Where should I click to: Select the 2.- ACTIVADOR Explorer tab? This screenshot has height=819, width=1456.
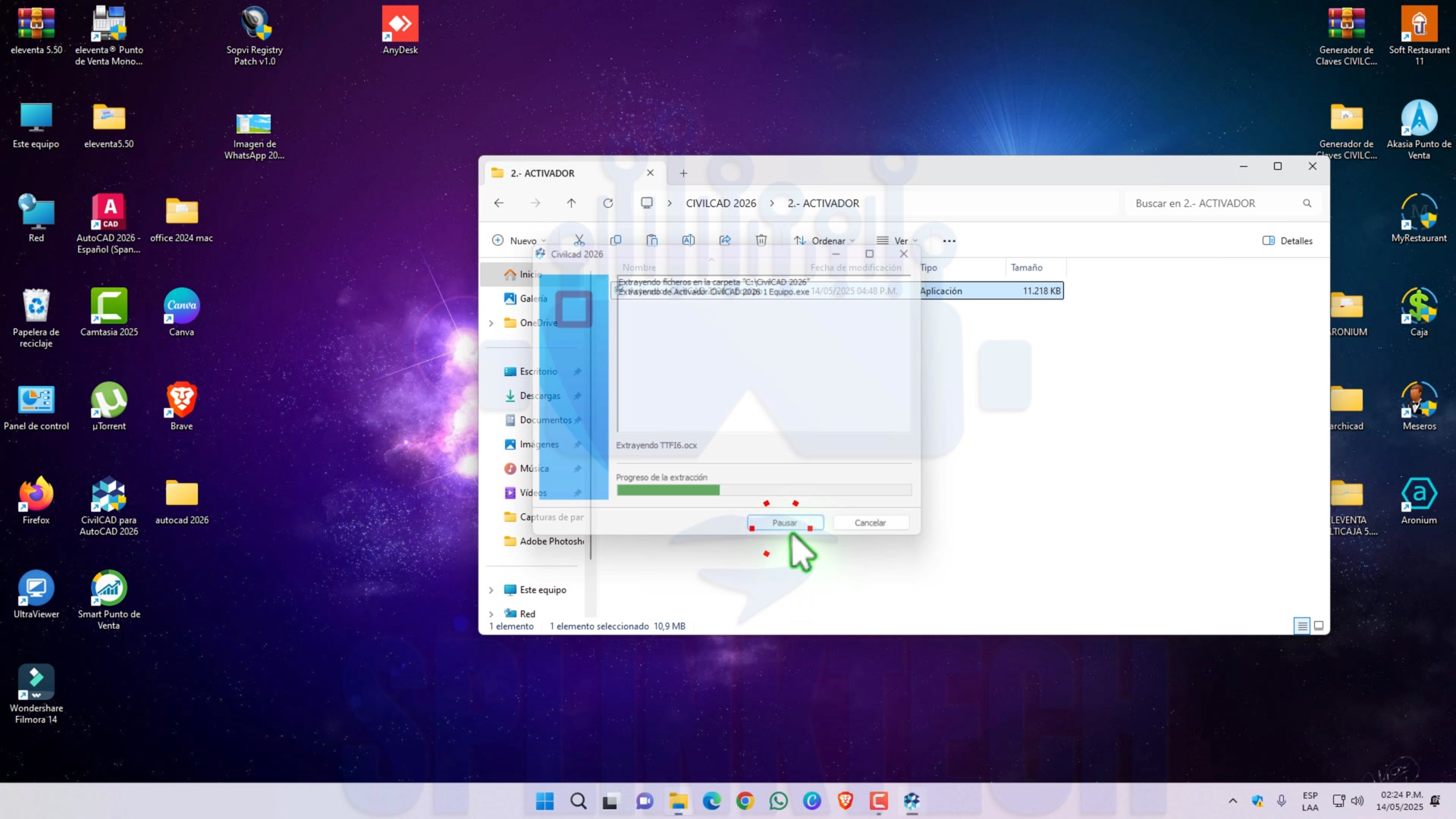click(x=574, y=173)
